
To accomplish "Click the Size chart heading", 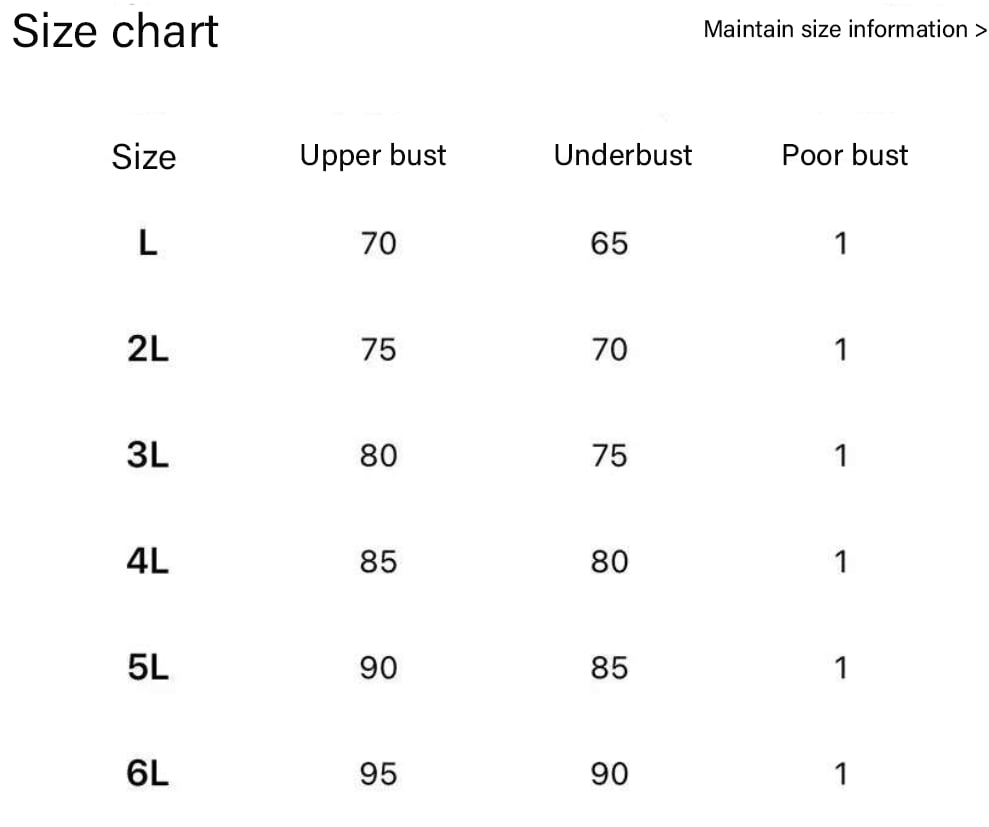I will pyautogui.click(x=115, y=31).
